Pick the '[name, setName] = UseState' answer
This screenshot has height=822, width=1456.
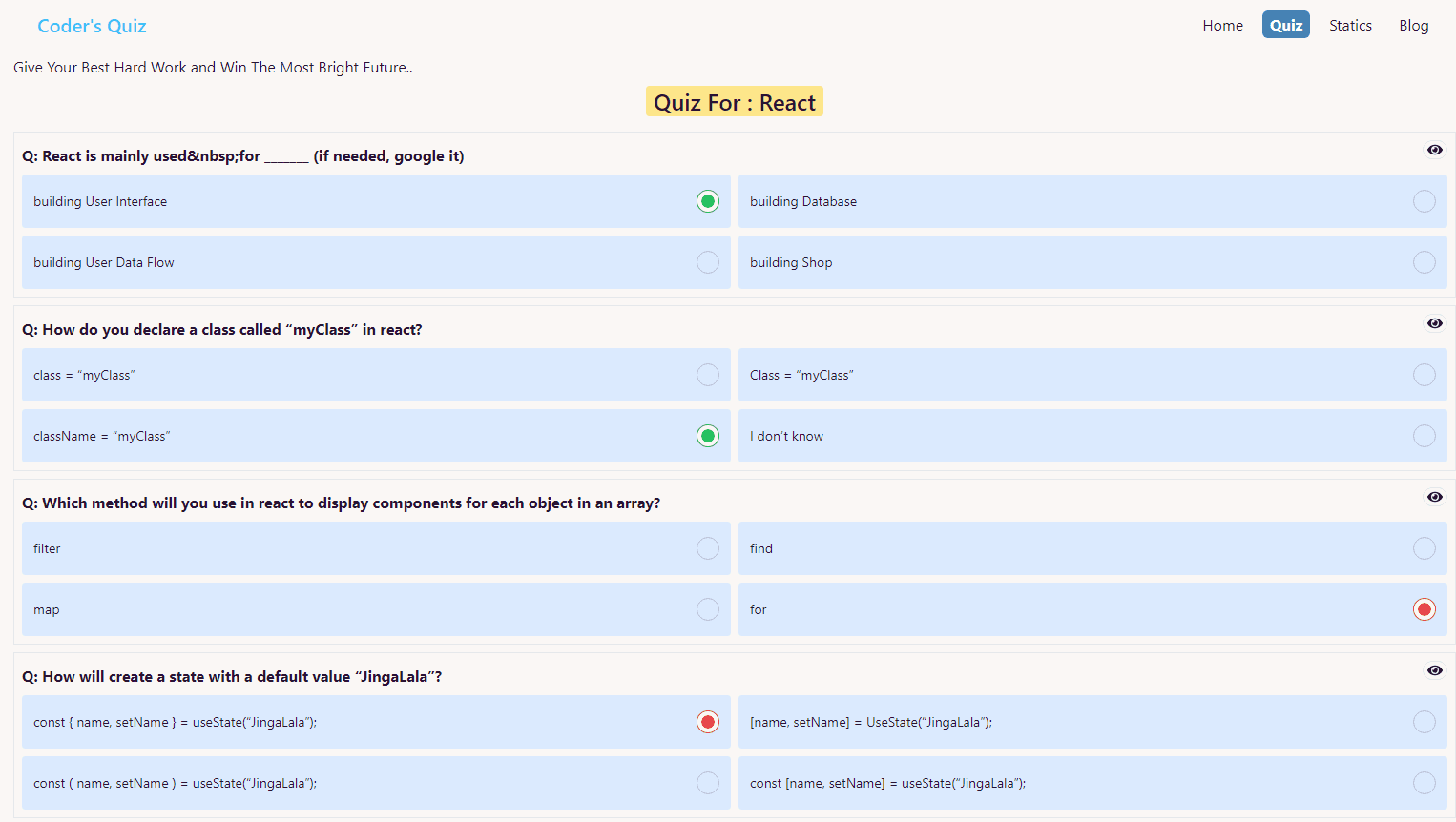[1424, 722]
